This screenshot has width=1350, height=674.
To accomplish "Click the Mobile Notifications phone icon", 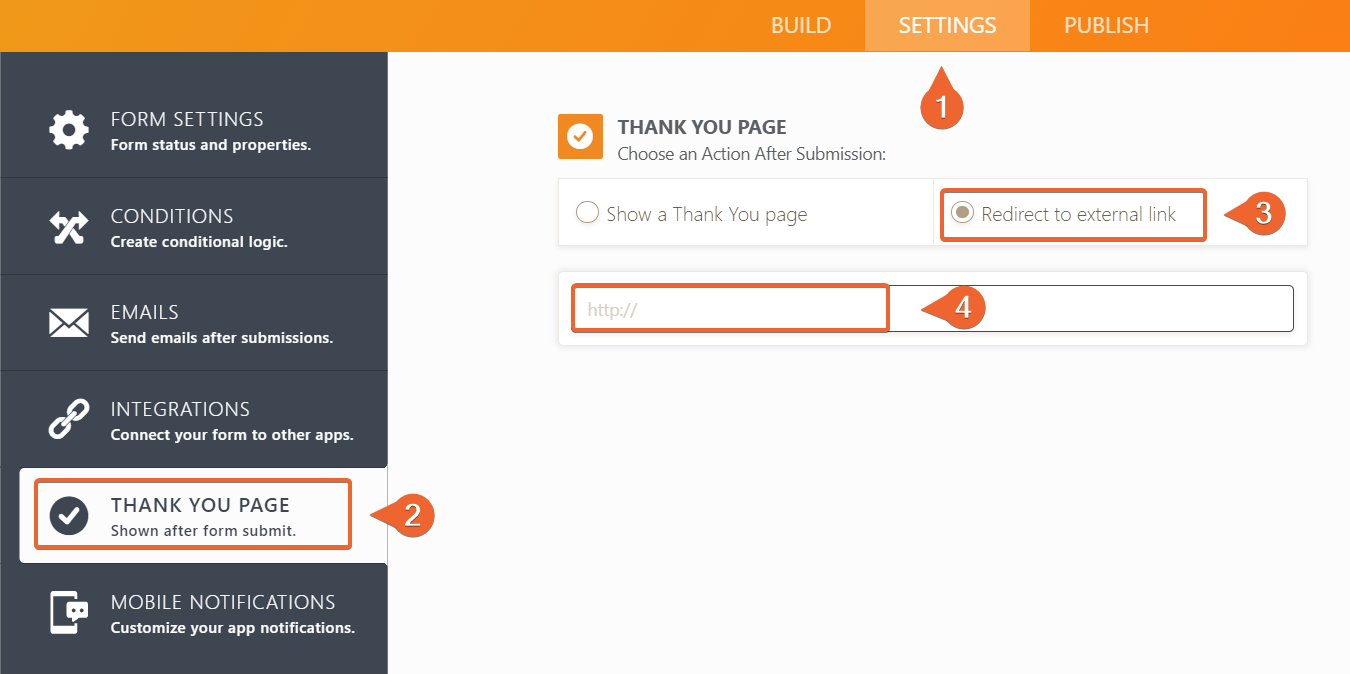I will [x=68, y=611].
